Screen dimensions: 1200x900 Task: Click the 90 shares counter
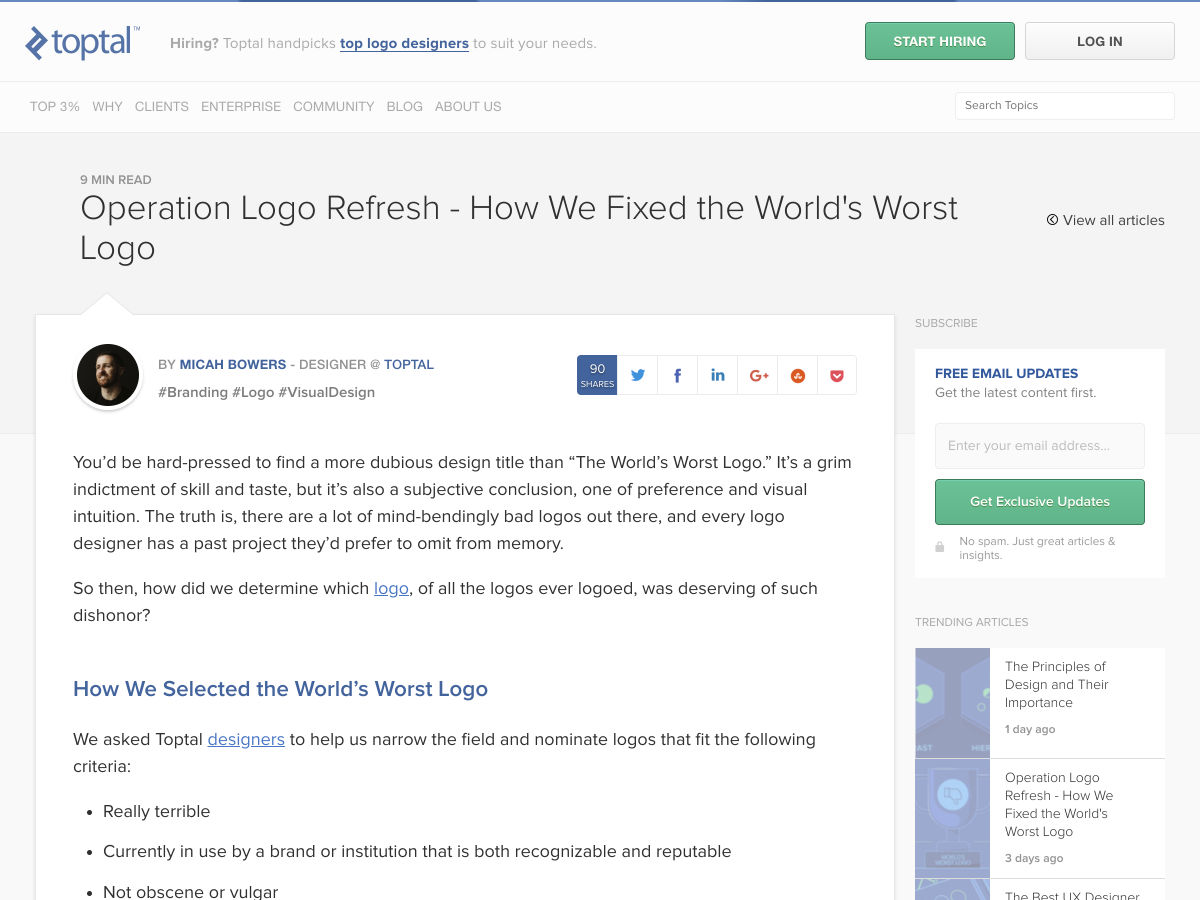(x=597, y=375)
